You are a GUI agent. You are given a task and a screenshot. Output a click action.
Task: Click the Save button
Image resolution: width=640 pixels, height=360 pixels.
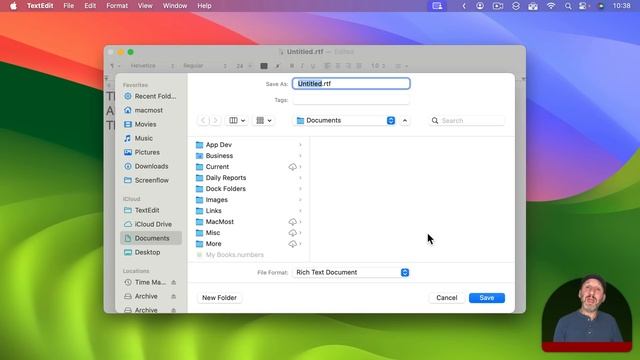487,298
